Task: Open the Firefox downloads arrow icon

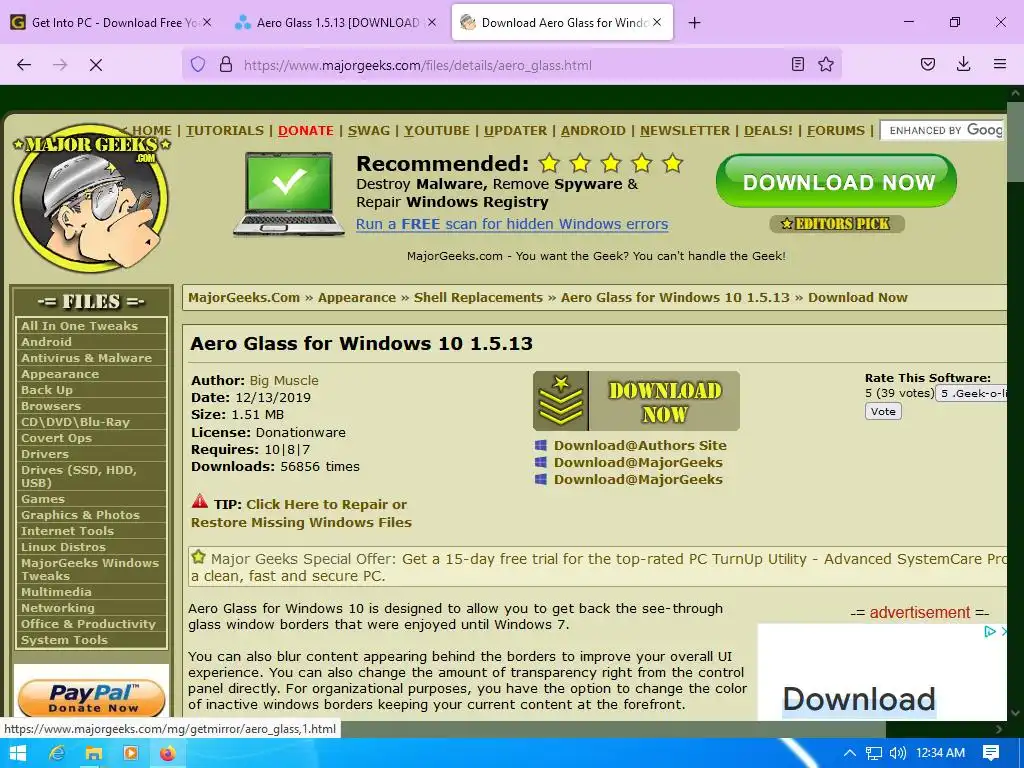Action: coord(963,64)
